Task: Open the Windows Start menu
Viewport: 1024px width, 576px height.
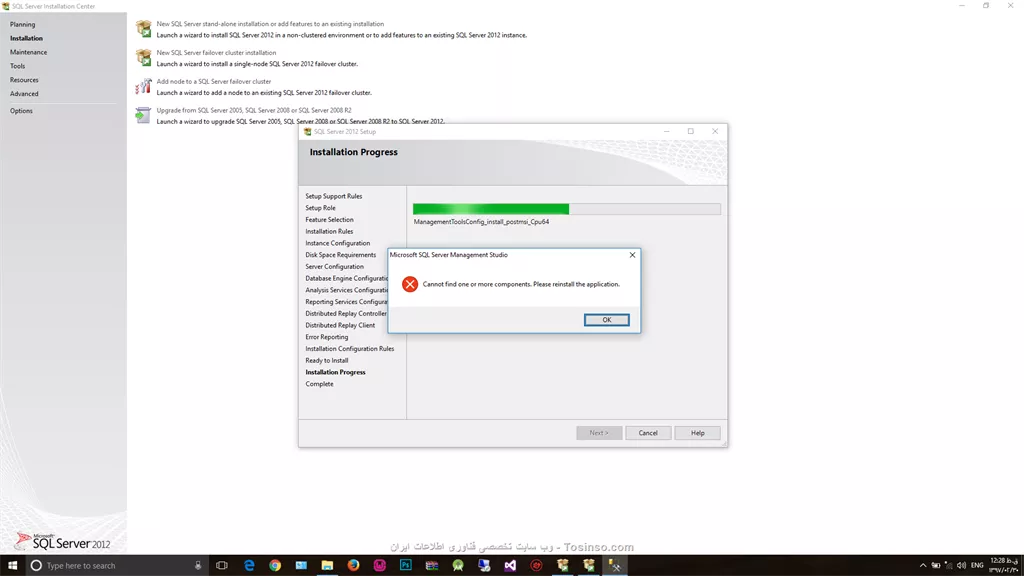Action: pyautogui.click(x=12, y=566)
